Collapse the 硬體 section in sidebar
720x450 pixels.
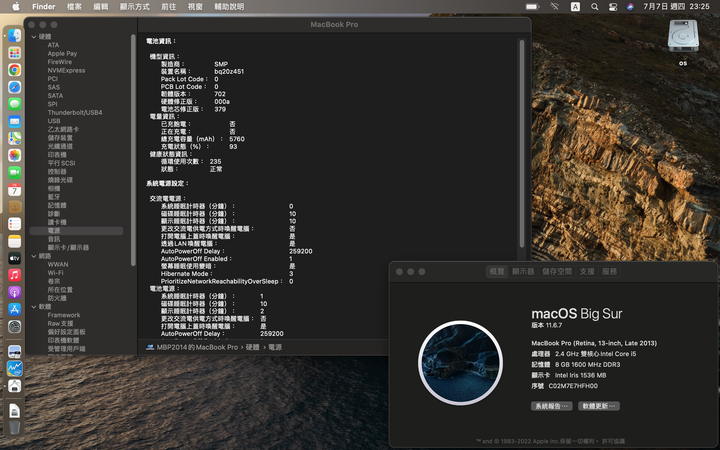tap(34, 37)
